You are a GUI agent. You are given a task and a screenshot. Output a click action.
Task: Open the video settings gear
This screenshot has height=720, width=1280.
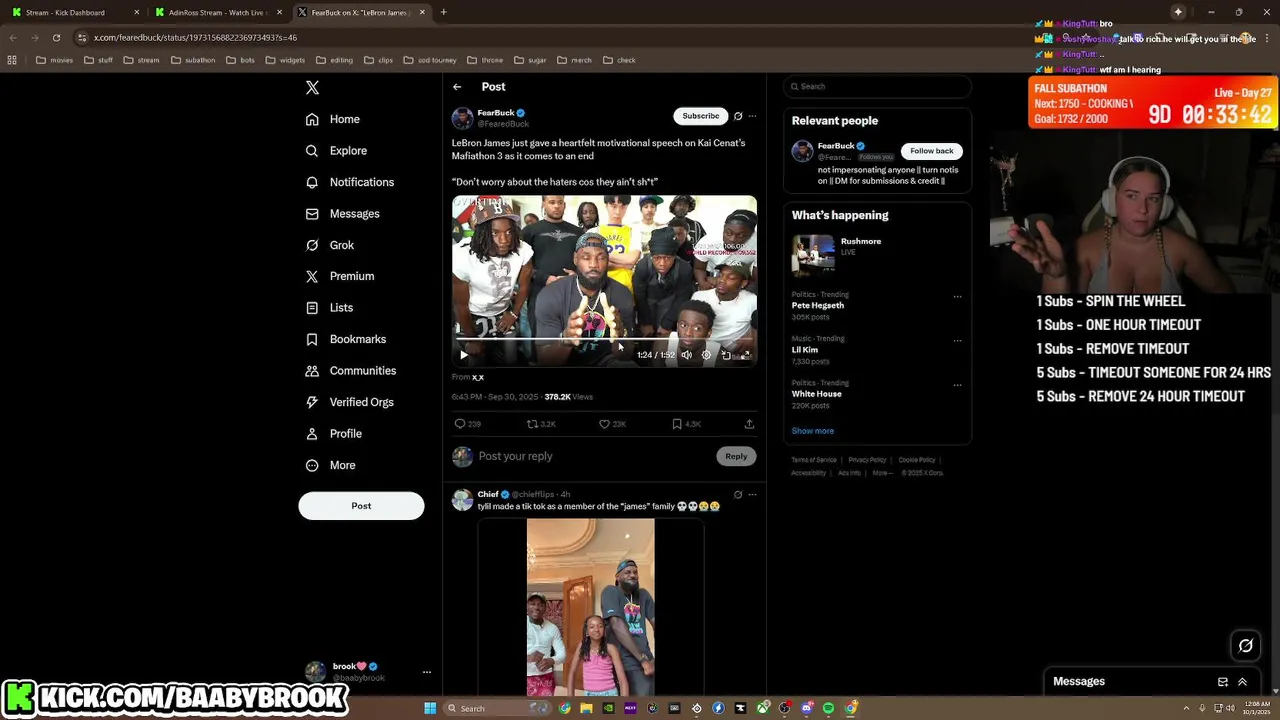coord(706,355)
